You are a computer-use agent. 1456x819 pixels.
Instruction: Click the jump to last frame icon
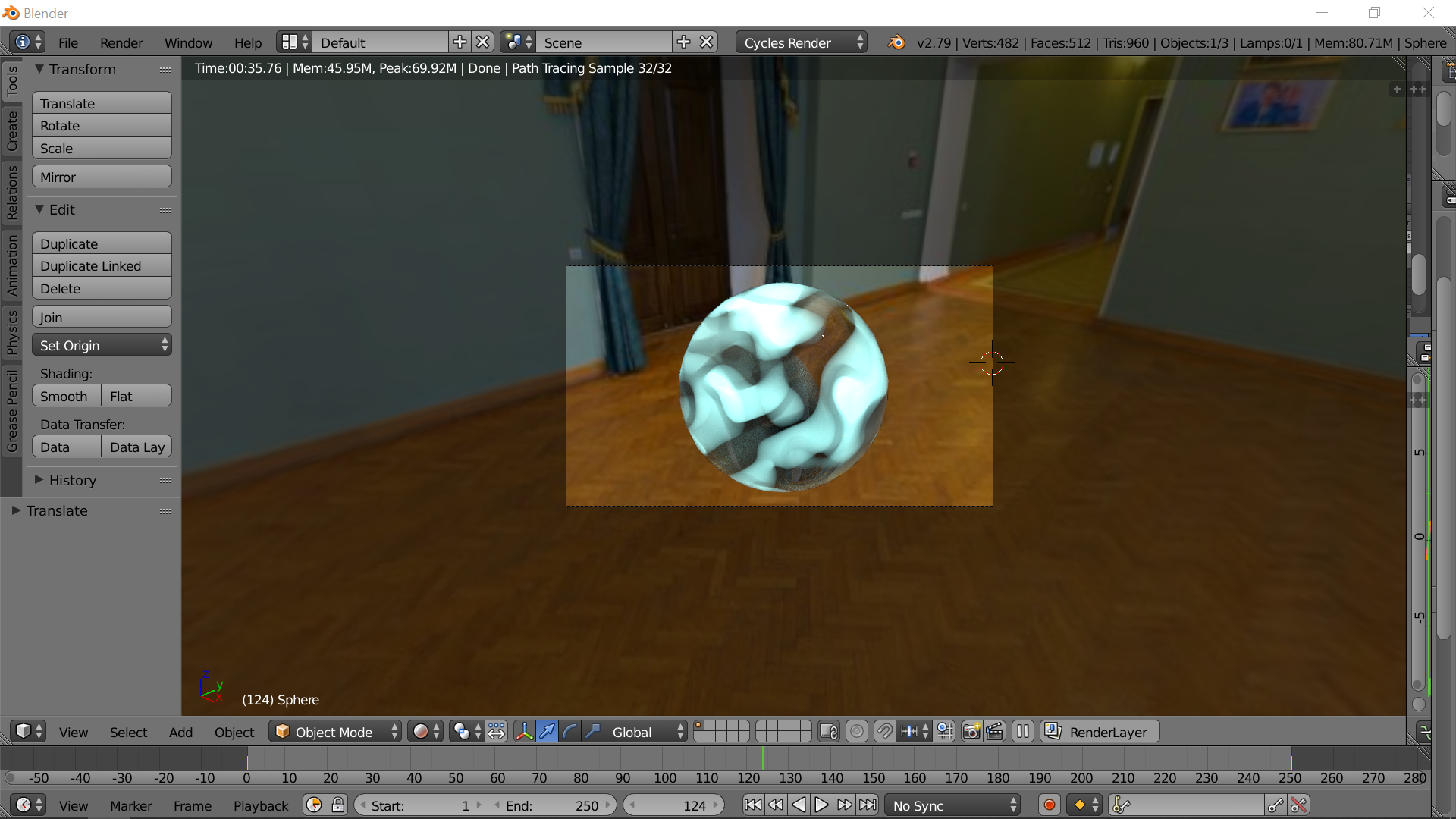868,805
